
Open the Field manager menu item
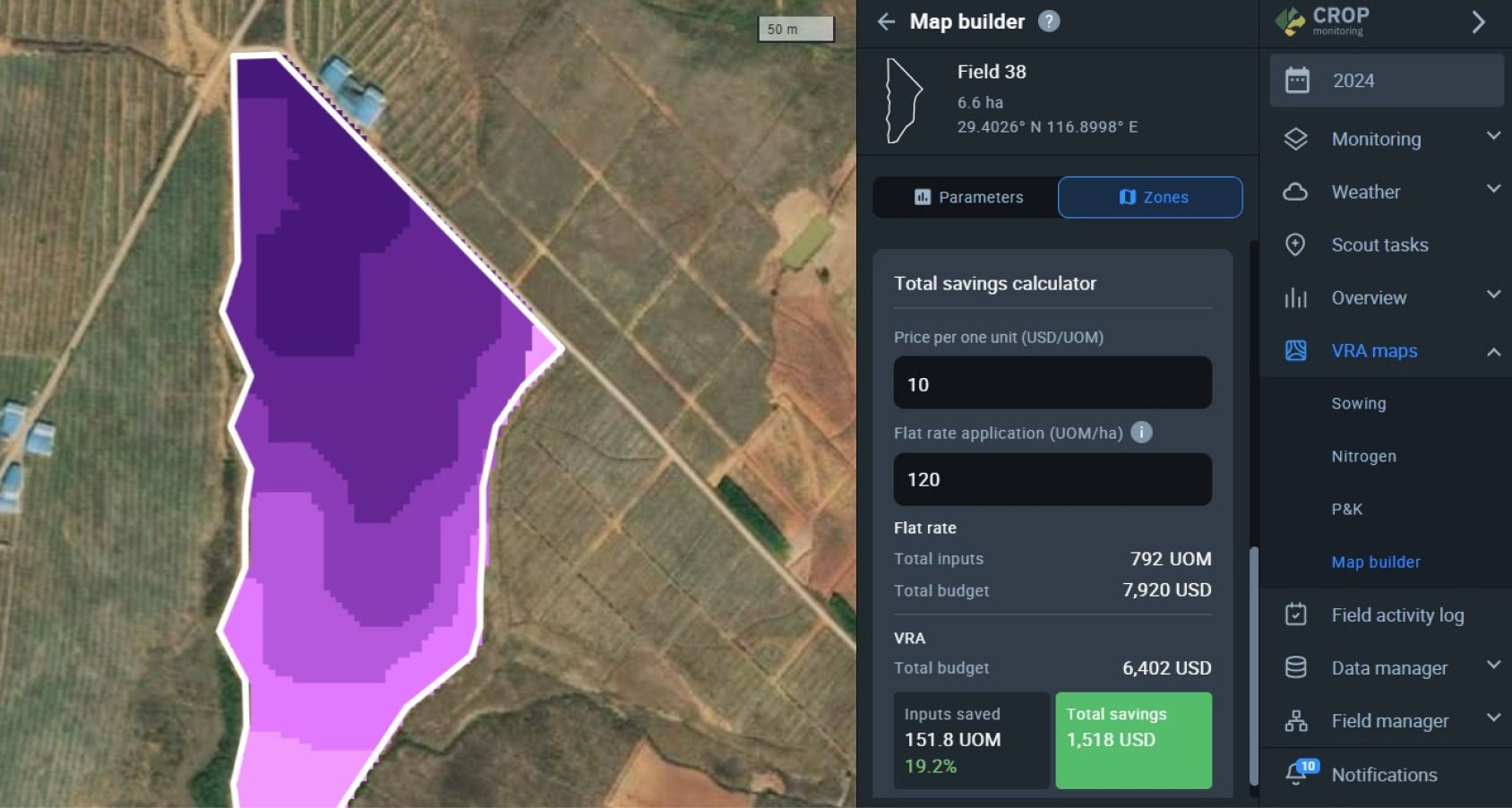(1389, 720)
